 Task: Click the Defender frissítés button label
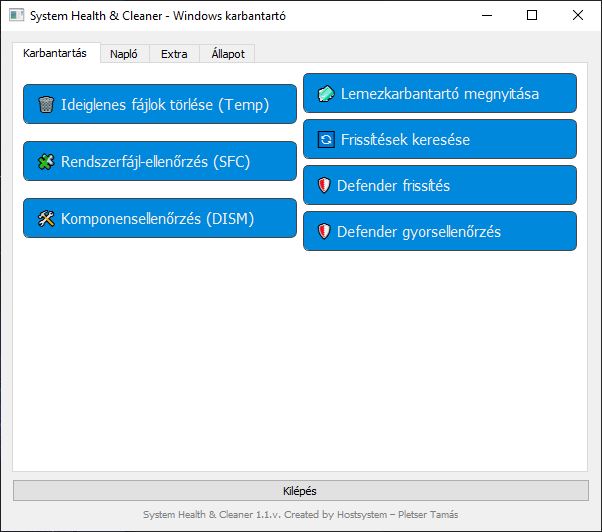(x=394, y=185)
